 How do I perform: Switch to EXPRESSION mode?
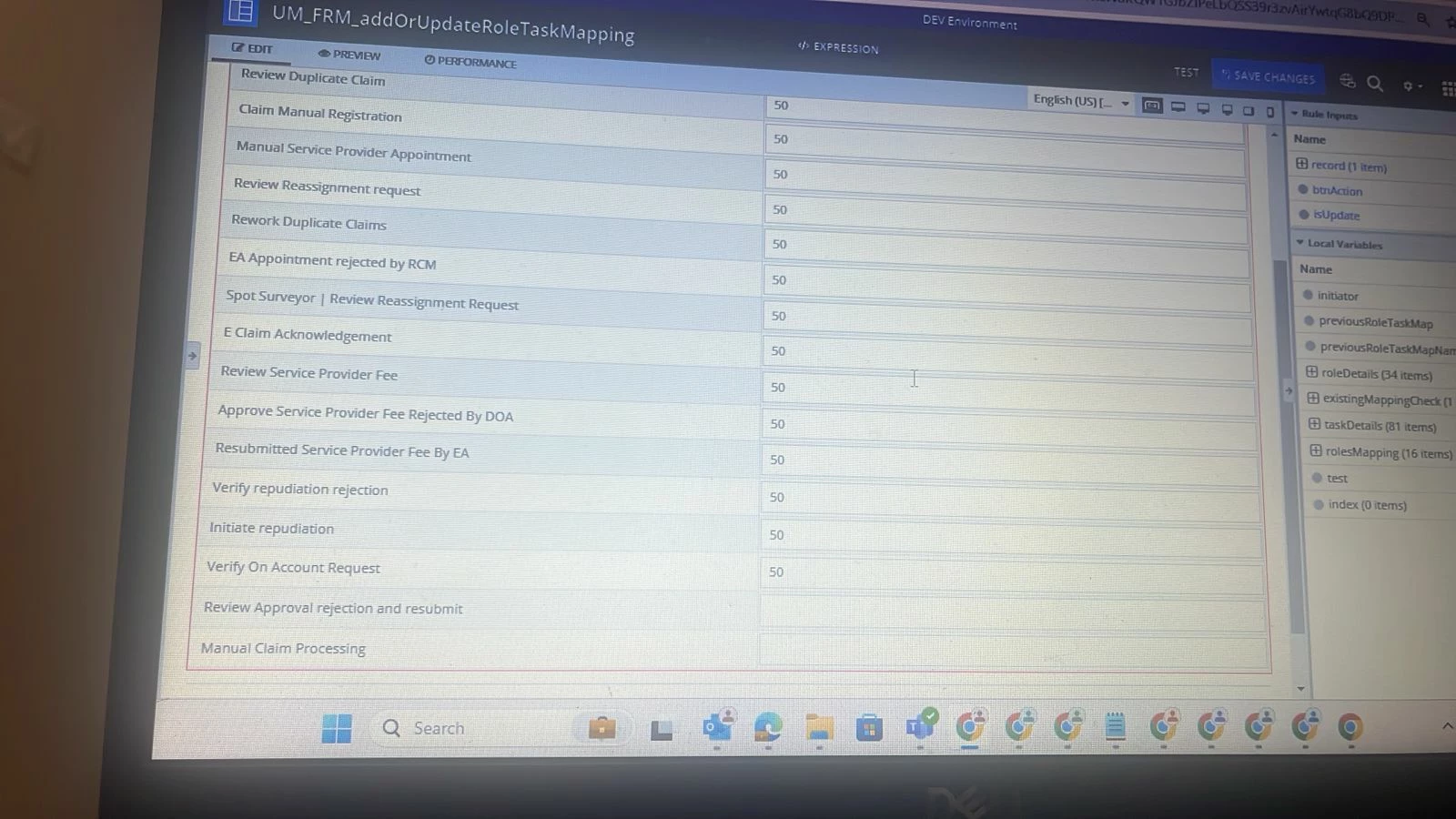(838, 47)
